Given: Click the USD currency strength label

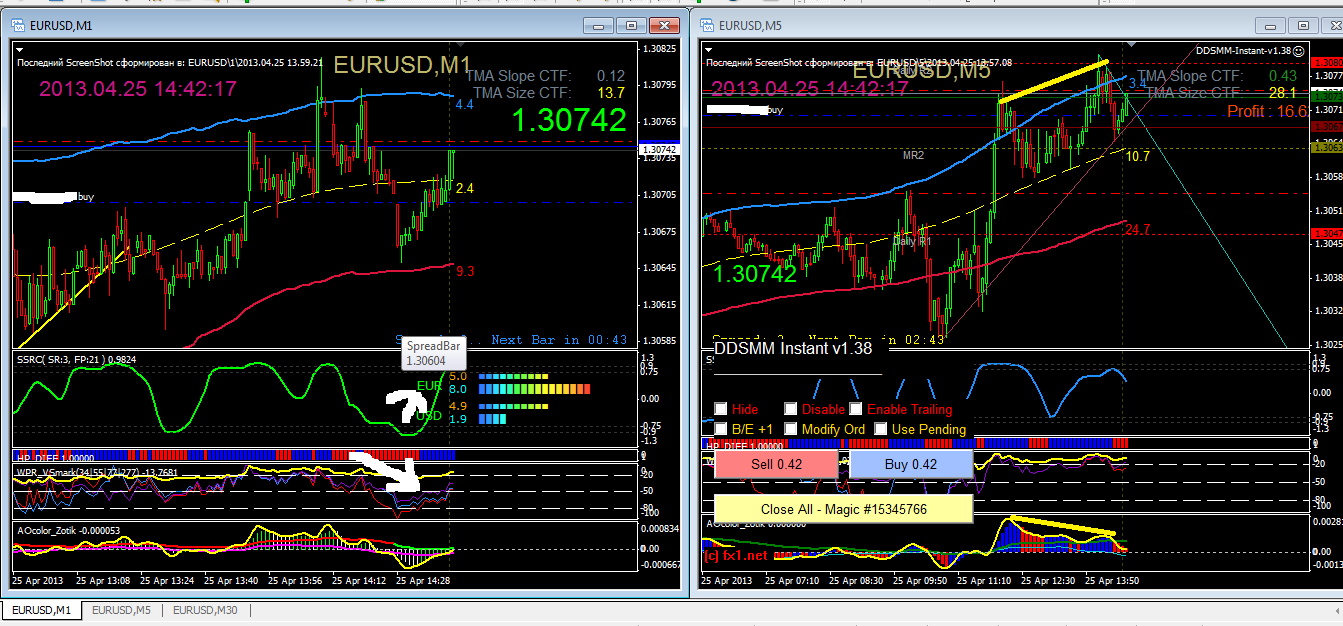Looking at the screenshot, I should [429, 415].
